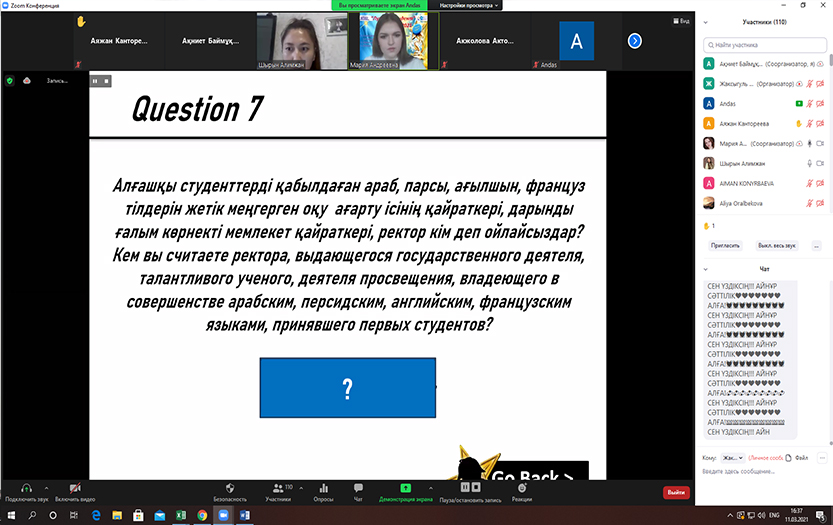Toggle Включить видео camera button
833x525 pixels.
(75, 487)
